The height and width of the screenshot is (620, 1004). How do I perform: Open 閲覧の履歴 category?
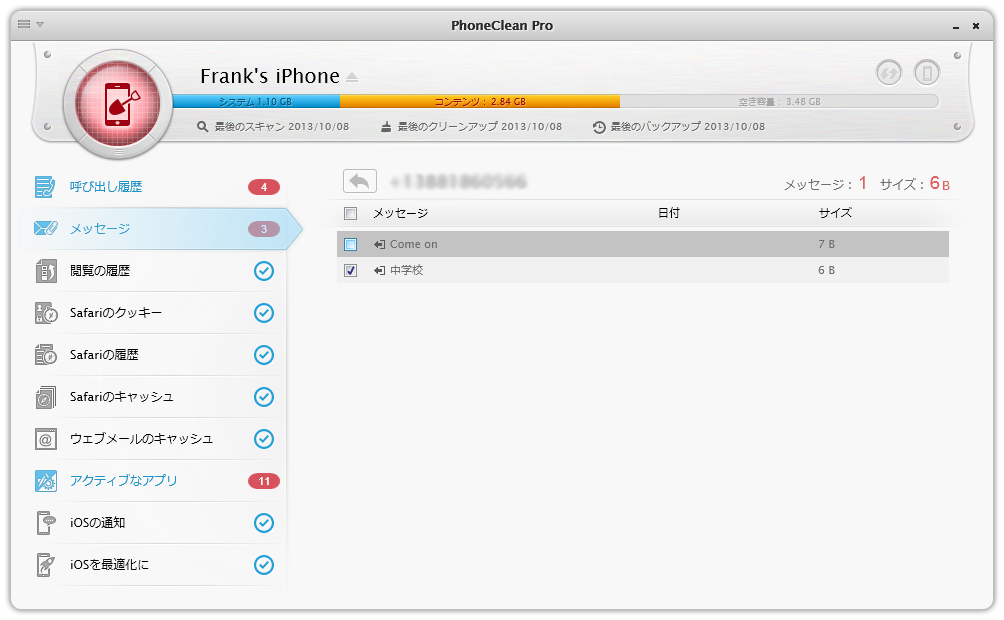(x=100, y=271)
